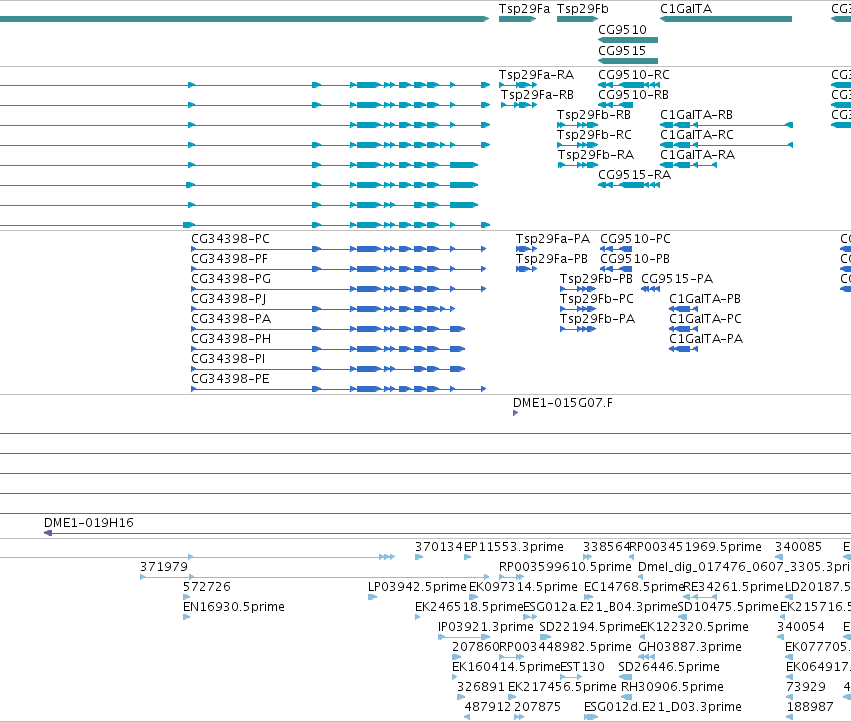Click EST SD26446.5prime
This screenshot has width=851, height=722.
625,677
